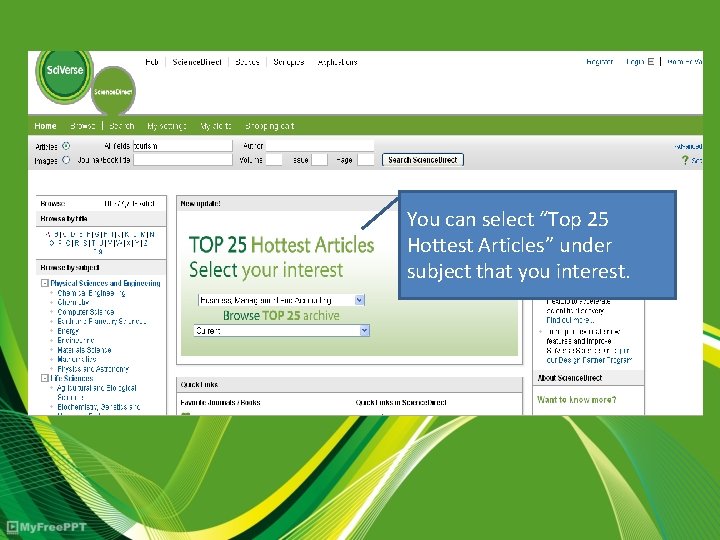This screenshot has width=720, height=540.
Task: Open the Home tab
Action: click(x=45, y=126)
